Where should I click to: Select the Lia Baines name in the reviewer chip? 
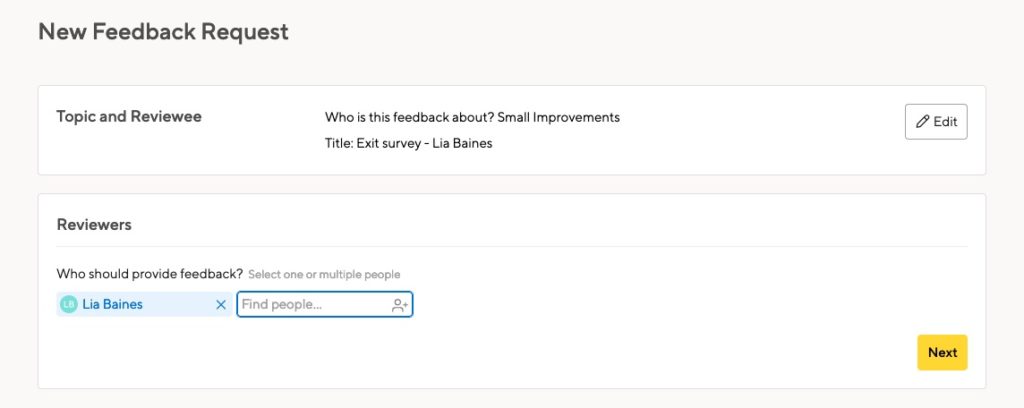coord(112,305)
